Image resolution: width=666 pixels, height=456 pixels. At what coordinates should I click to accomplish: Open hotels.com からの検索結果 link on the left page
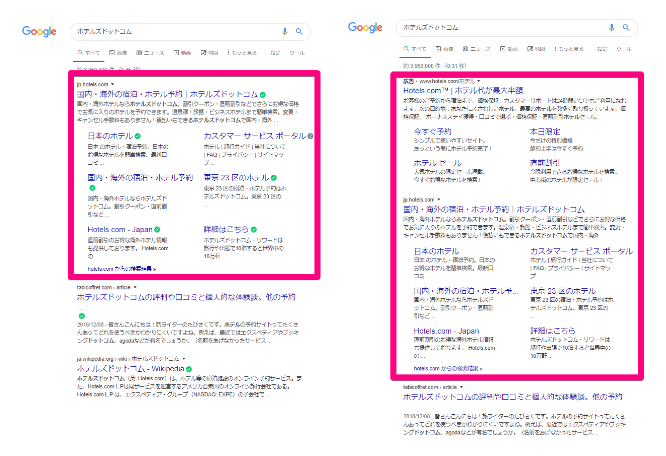click(121, 269)
